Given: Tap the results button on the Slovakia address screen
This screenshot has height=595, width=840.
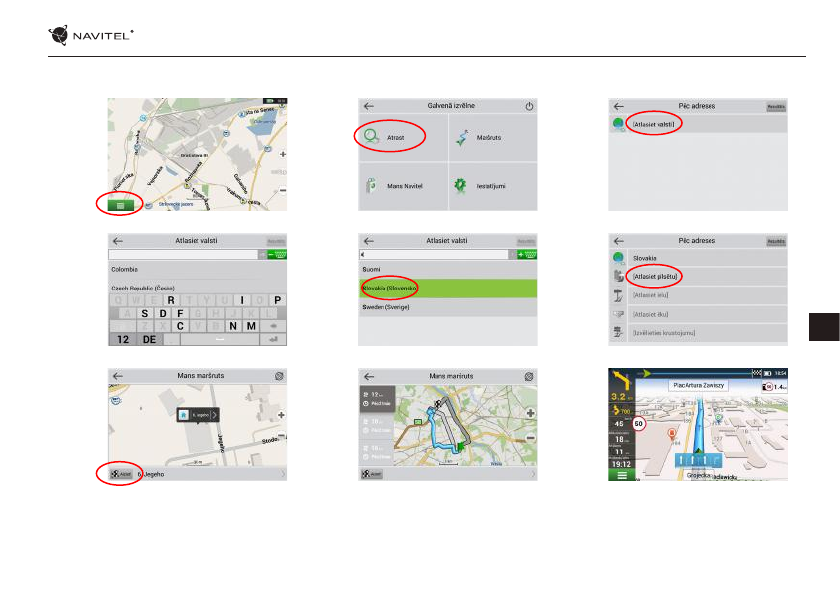Looking at the screenshot, I should (x=776, y=242).
